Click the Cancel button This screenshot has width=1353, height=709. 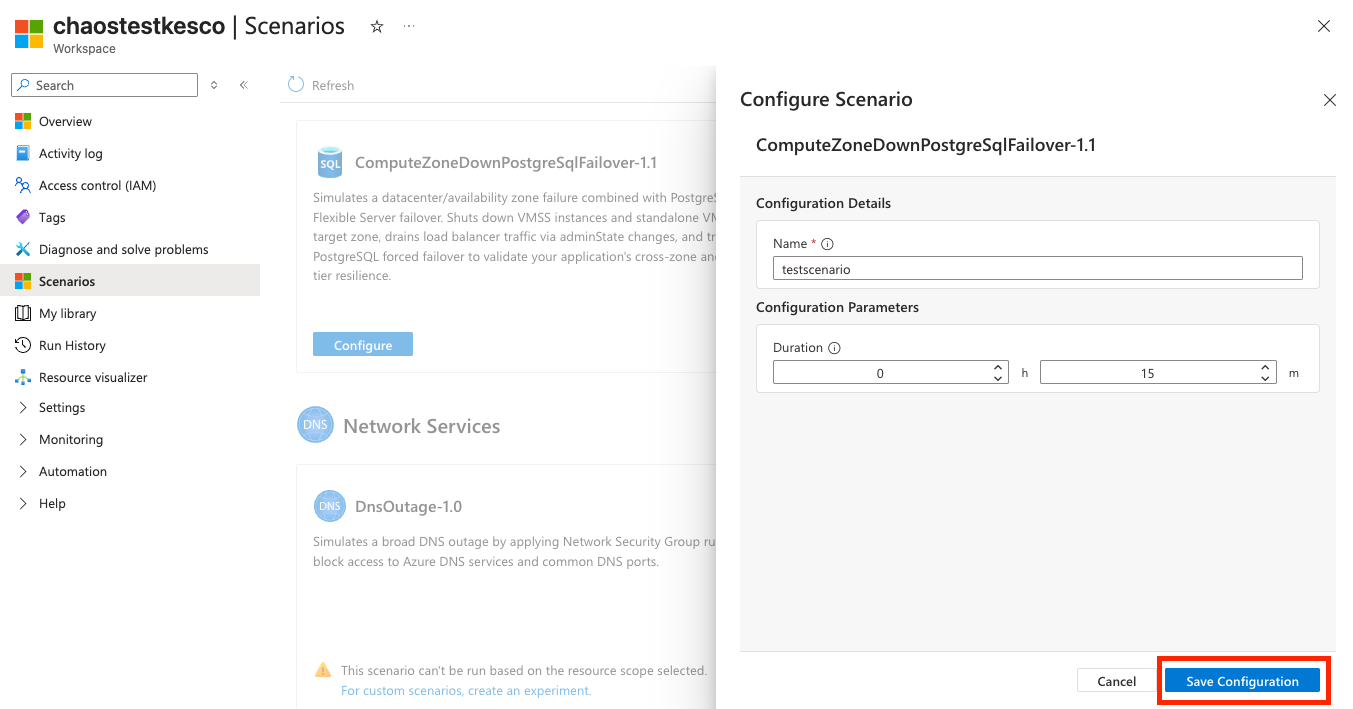(1116, 681)
